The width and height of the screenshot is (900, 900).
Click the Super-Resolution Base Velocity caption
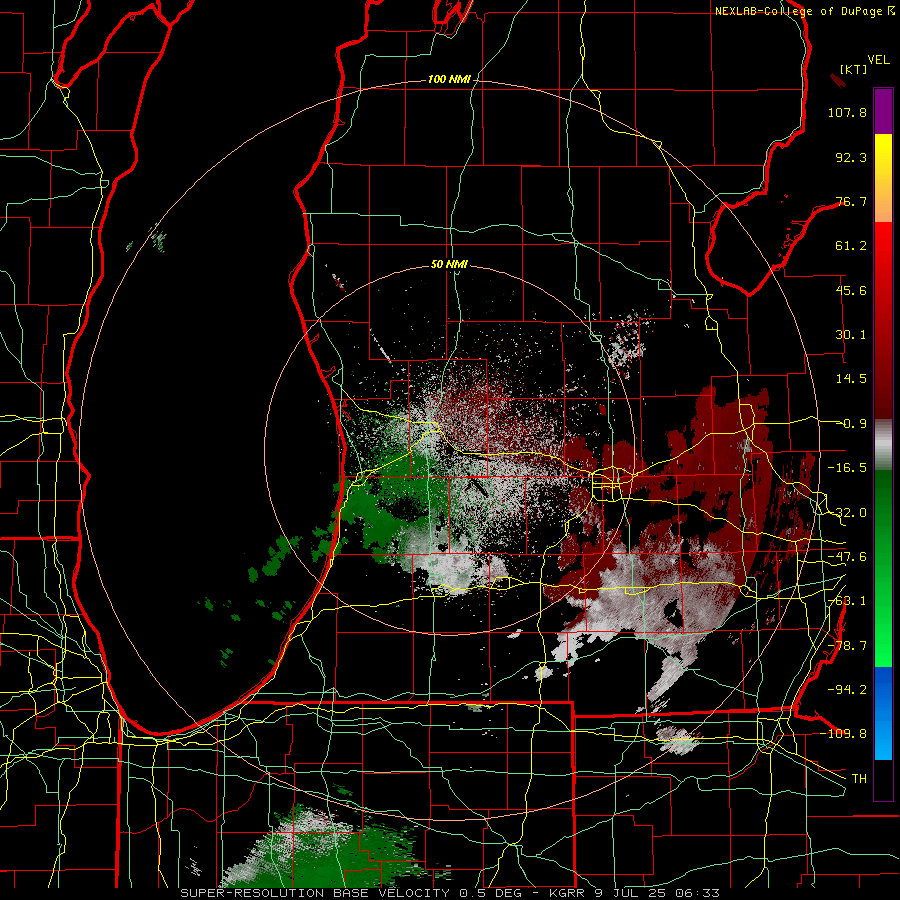coord(449,893)
